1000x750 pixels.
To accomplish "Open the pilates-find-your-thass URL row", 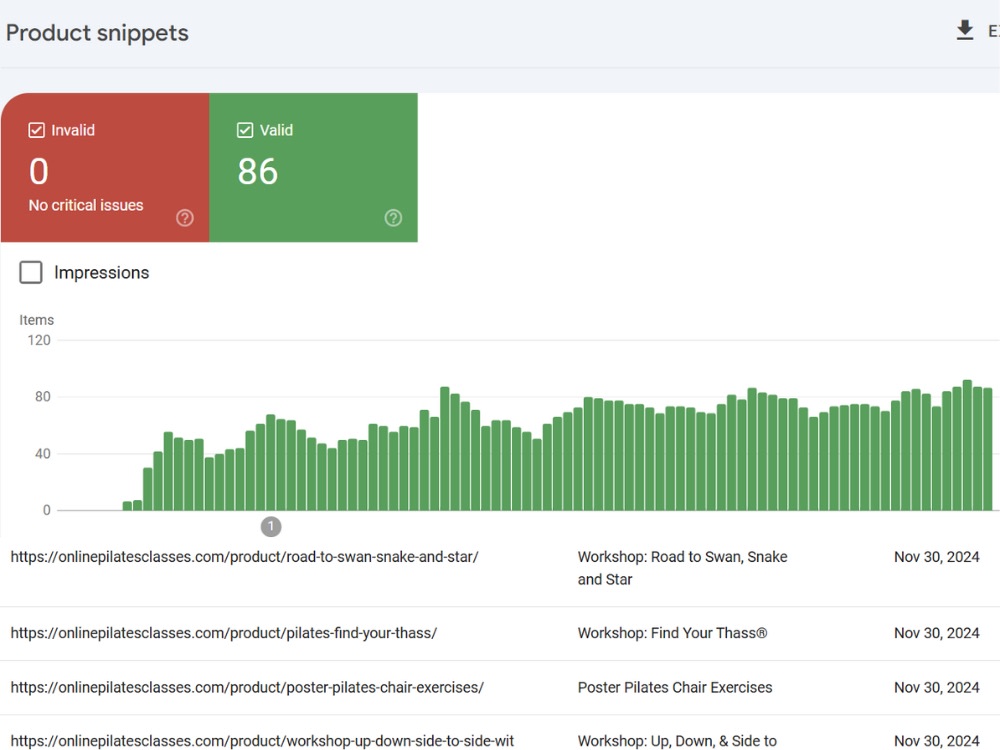I will pos(500,633).
